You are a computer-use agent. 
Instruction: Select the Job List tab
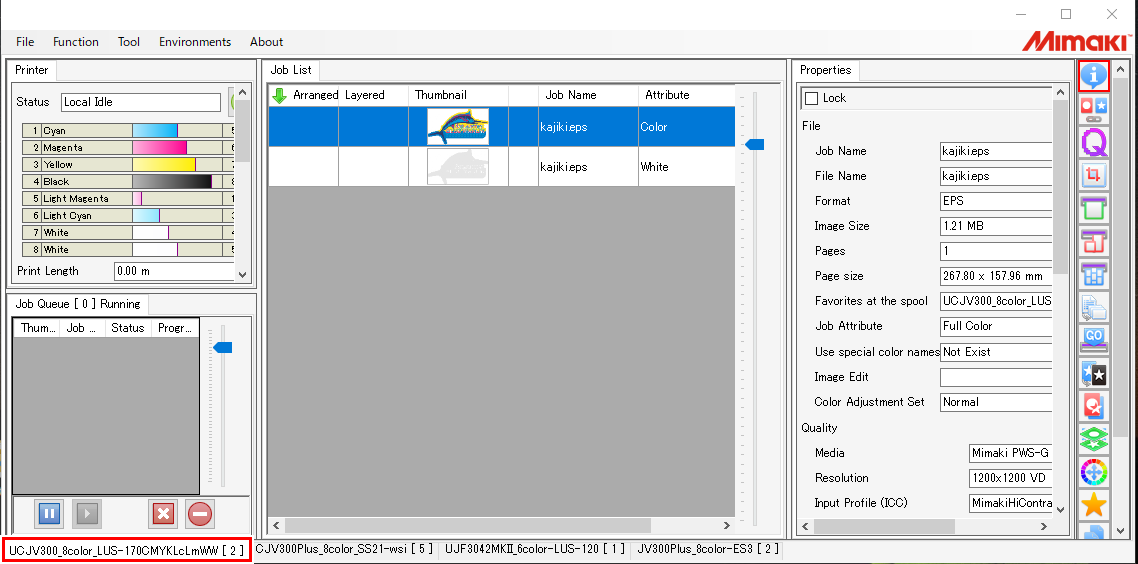click(x=291, y=70)
